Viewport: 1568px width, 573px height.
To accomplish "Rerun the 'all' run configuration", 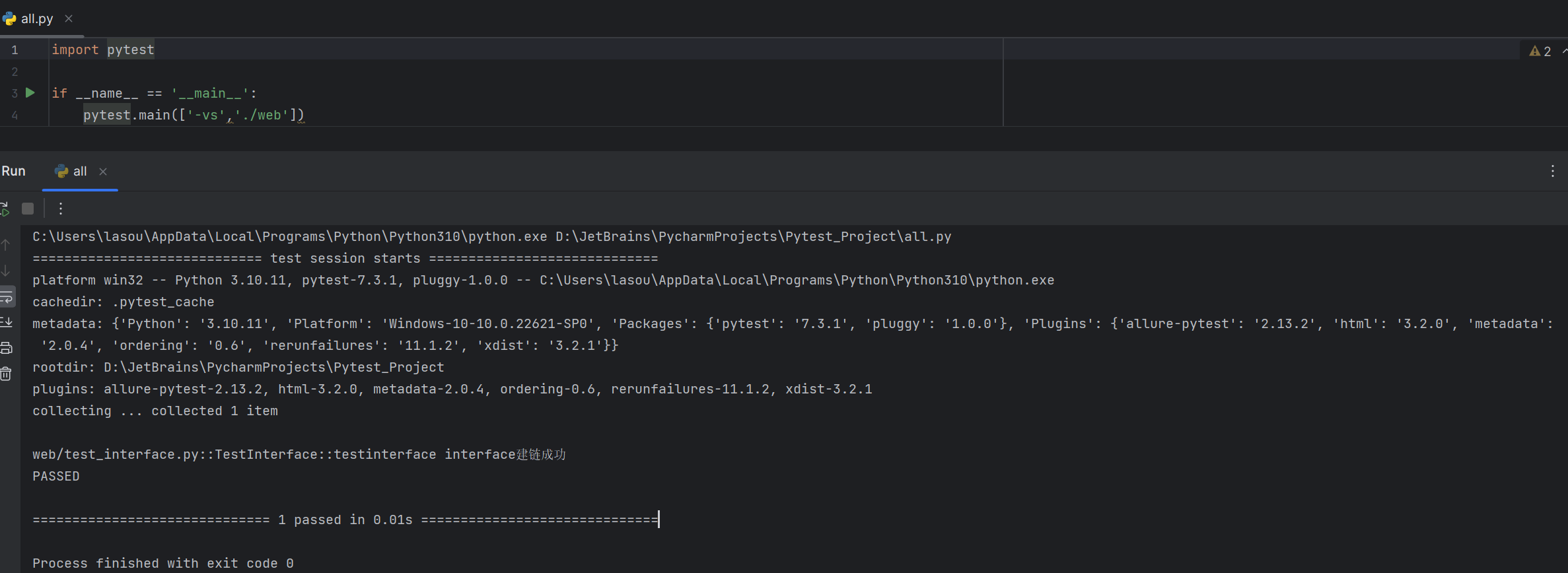I will point(5,209).
